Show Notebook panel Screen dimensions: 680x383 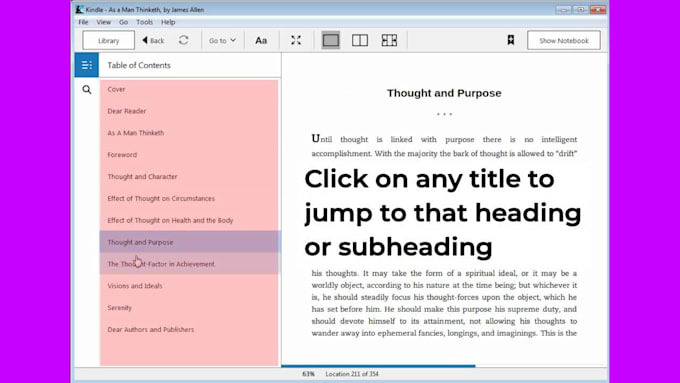(x=564, y=40)
